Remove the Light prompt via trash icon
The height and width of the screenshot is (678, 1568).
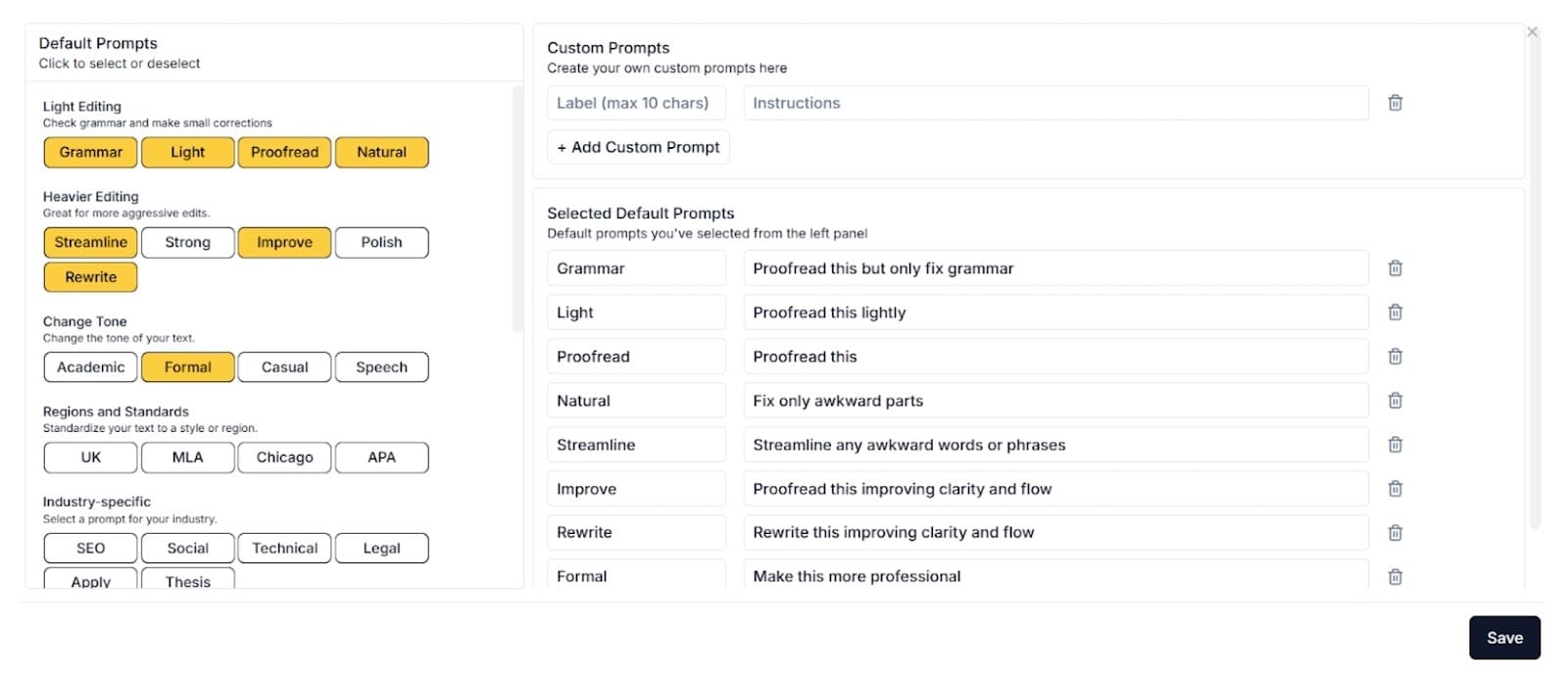pyautogui.click(x=1395, y=313)
